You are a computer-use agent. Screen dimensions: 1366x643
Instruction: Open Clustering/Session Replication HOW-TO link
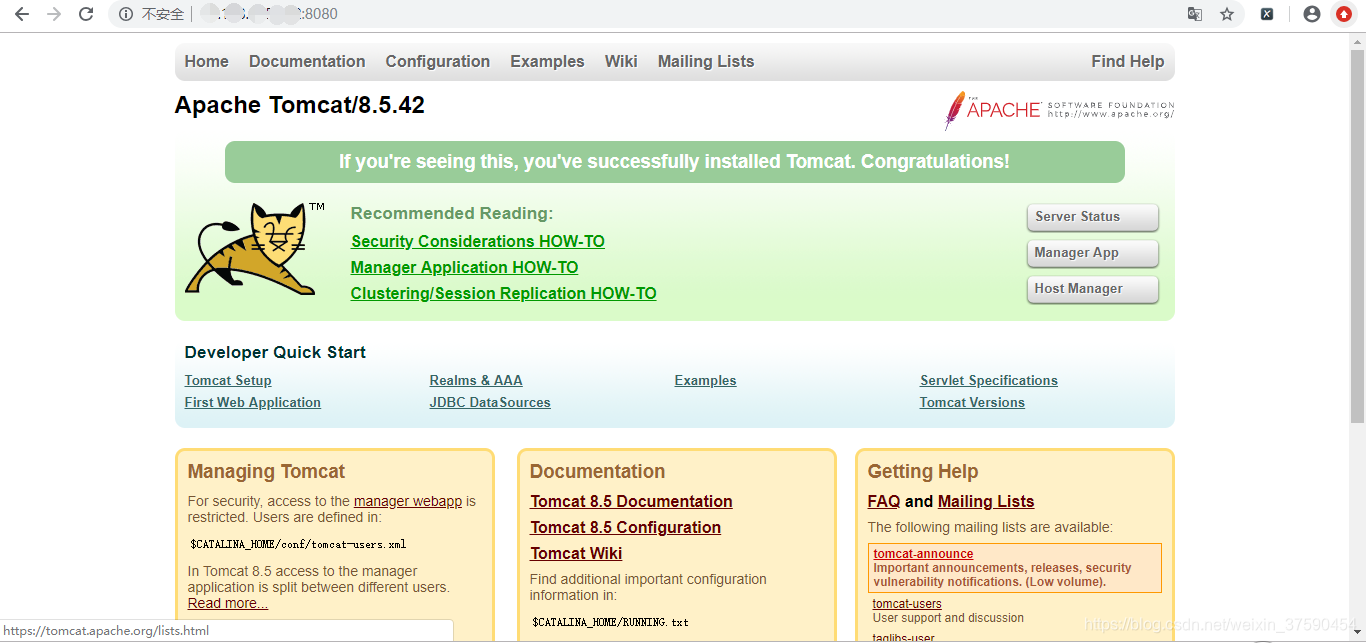pos(503,293)
